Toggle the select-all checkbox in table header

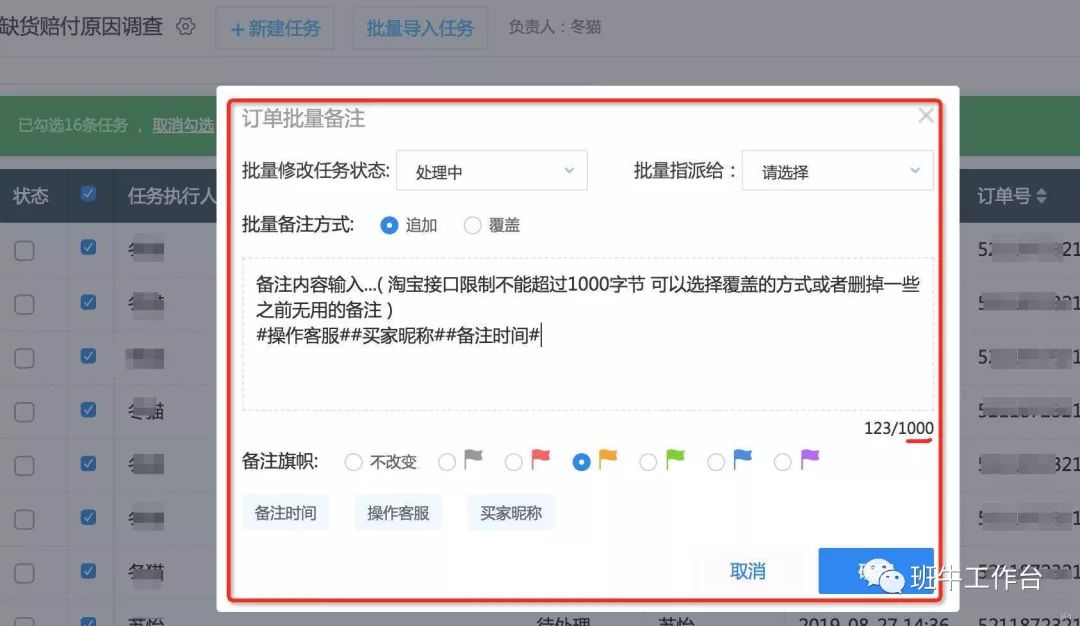[x=89, y=195]
